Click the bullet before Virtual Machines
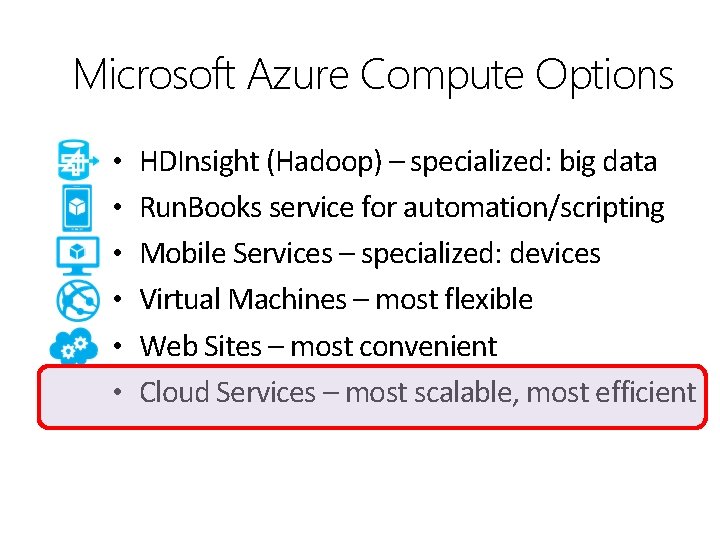 [x=117, y=300]
